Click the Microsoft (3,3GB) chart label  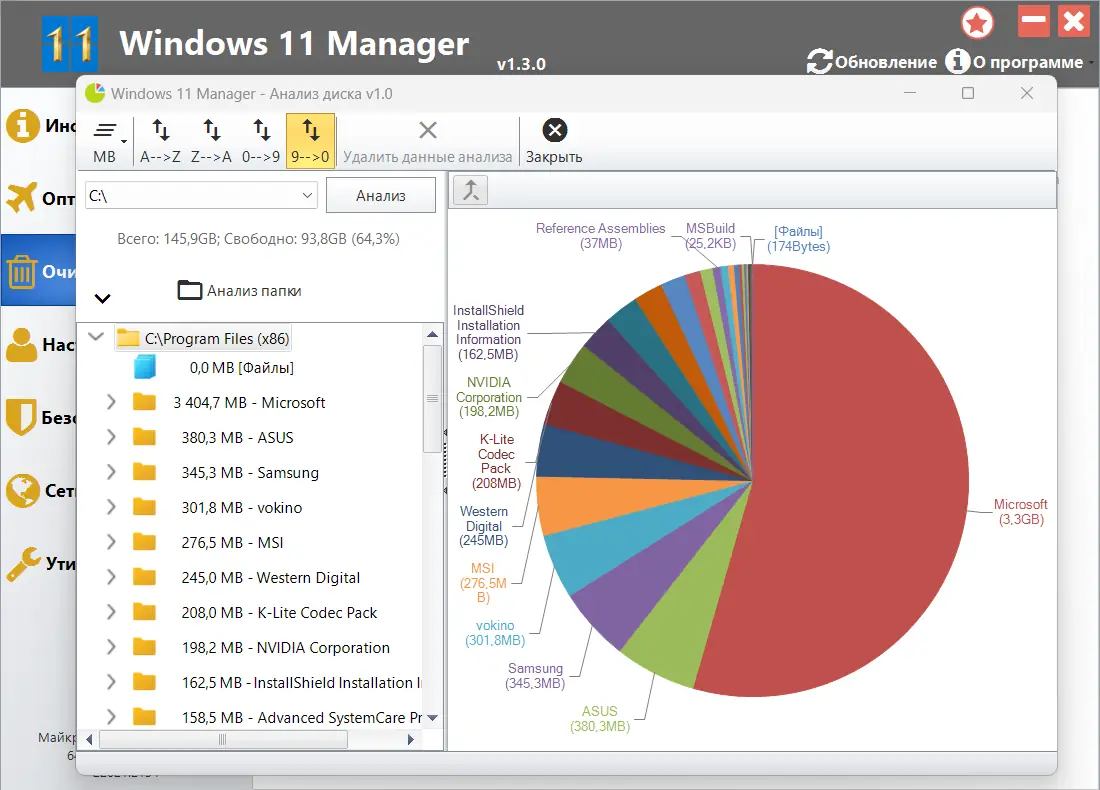pyautogui.click(x=1021, y=511)
